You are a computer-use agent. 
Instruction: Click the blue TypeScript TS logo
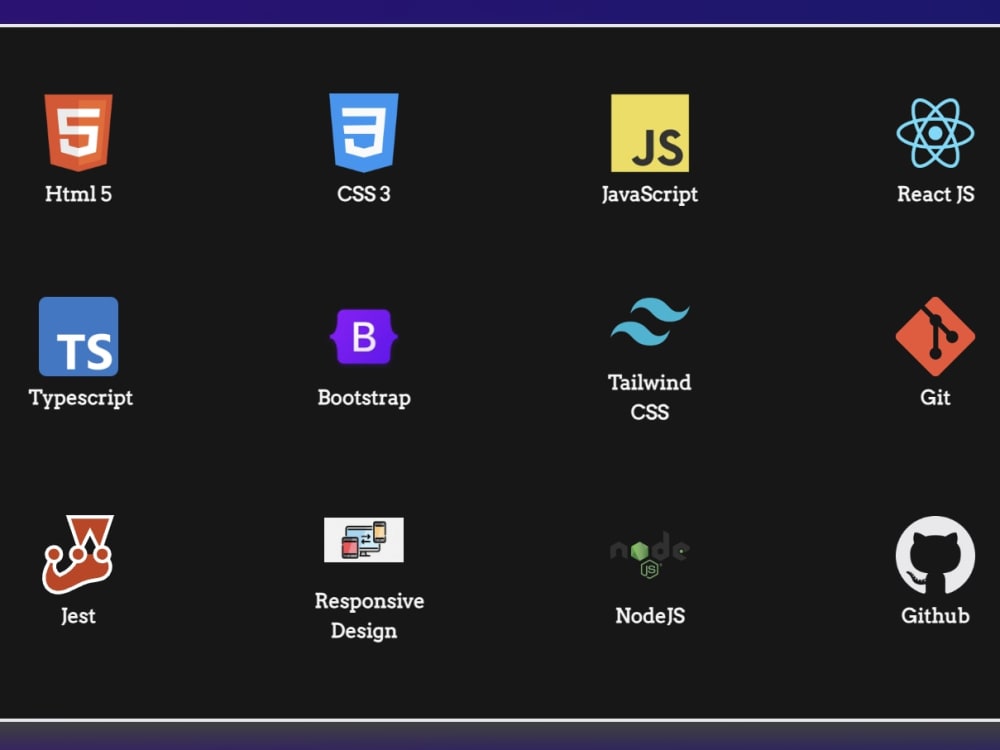[78, 336]
